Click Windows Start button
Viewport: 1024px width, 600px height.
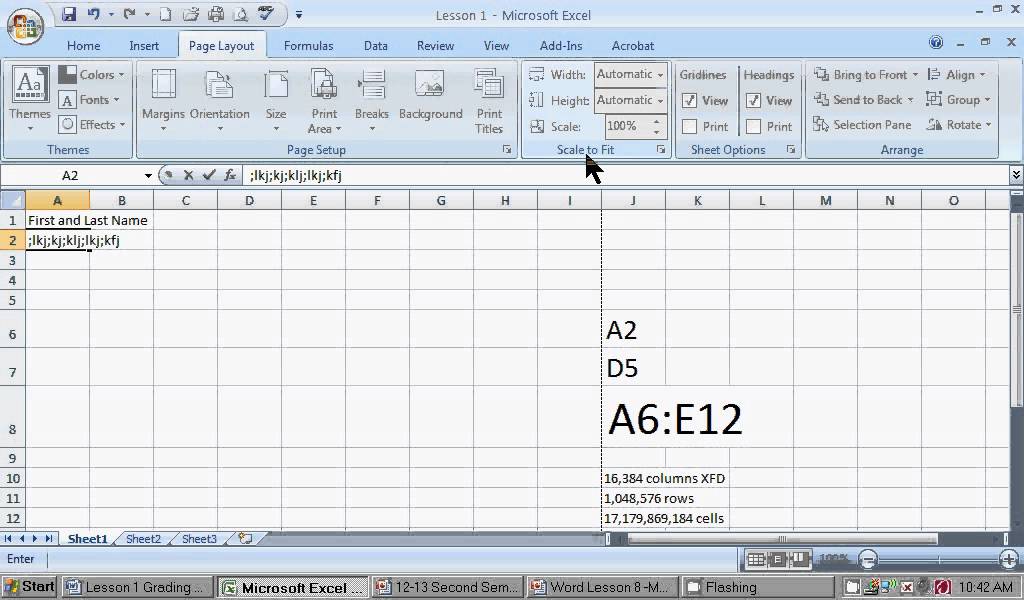(x=29, y=586)
